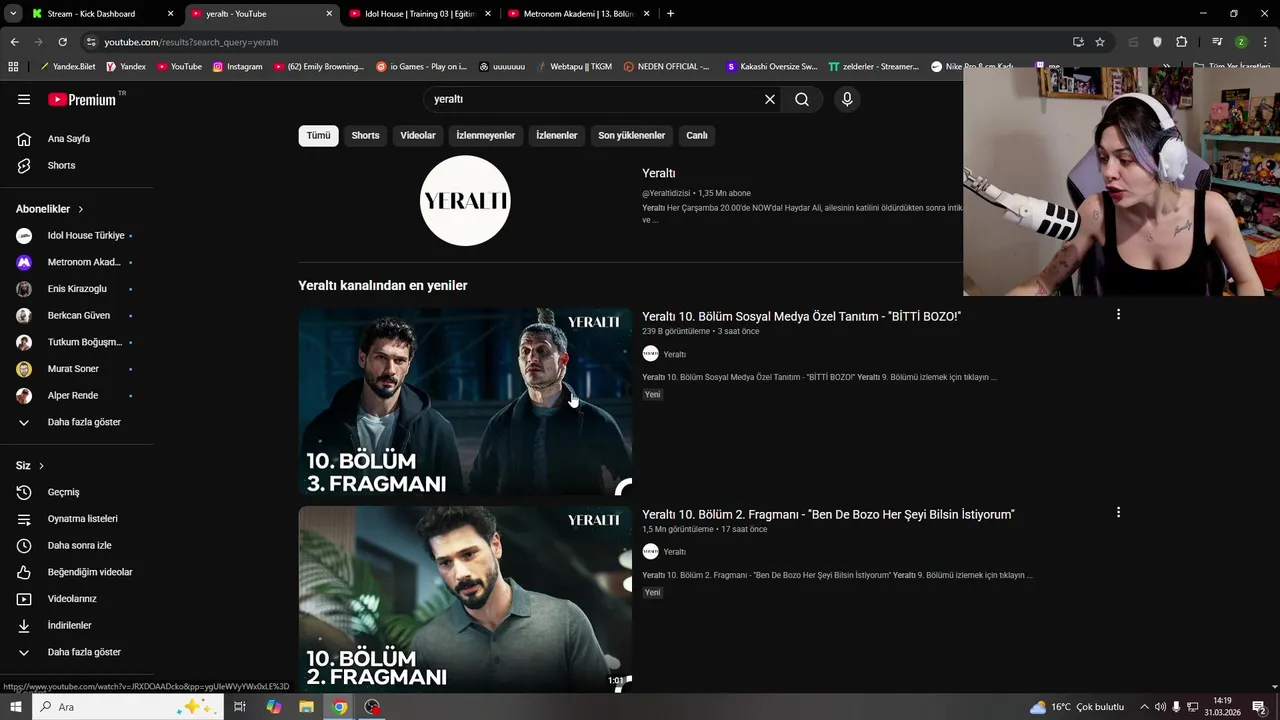This screenshot has width=1280, height=720.
Task: Open Webtapu || TKGM bookmark
Action: click(574, 67)
